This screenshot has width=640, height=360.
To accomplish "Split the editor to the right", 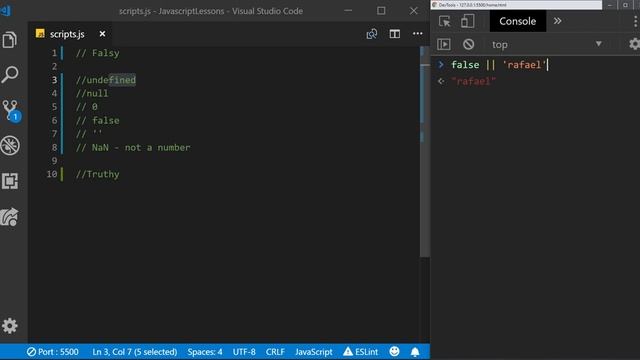I will tap(395, 34).
